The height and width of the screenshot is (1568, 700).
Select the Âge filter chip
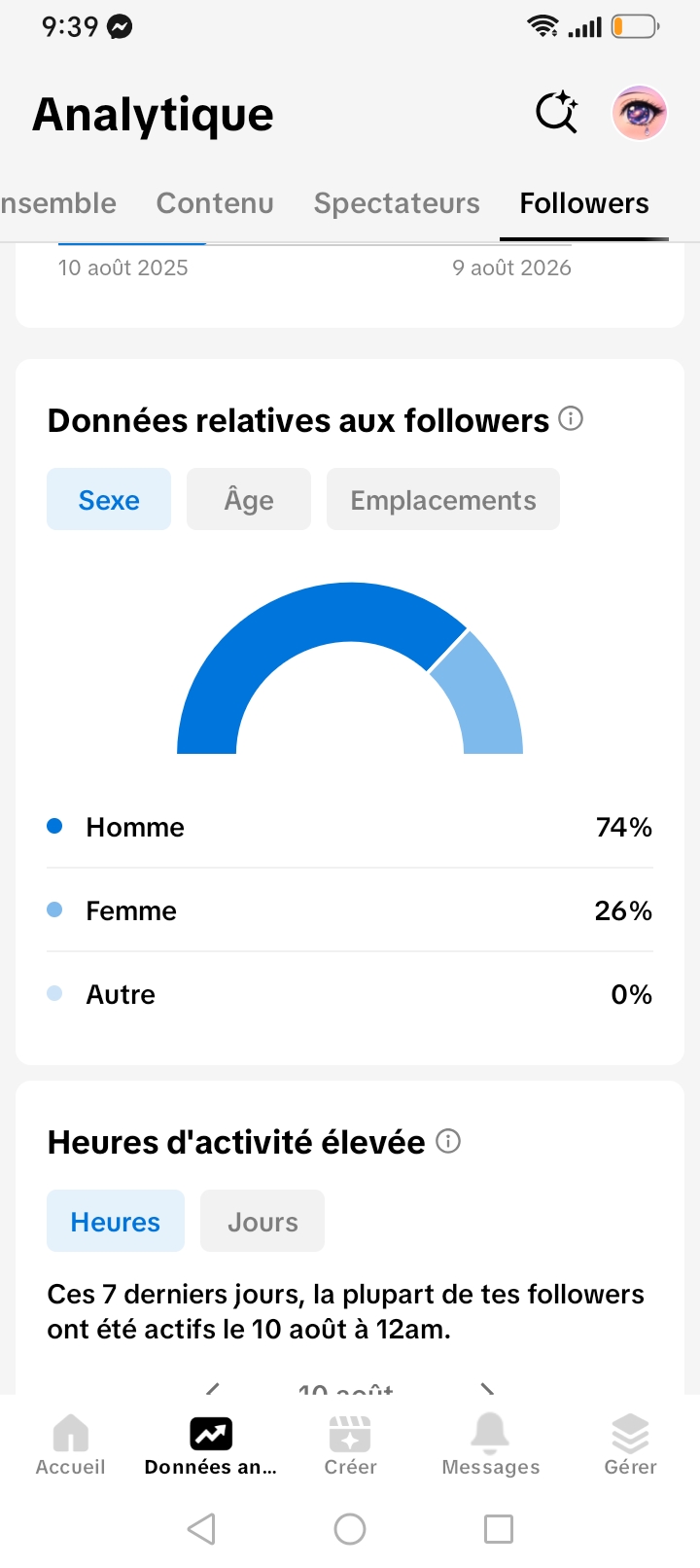249,499
